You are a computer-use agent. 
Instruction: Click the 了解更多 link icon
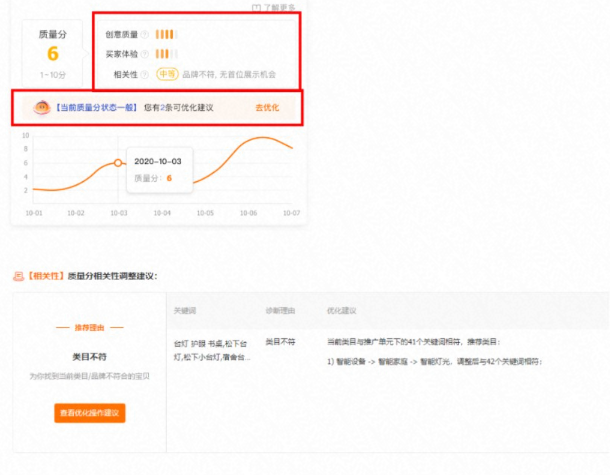pos(256,8)
